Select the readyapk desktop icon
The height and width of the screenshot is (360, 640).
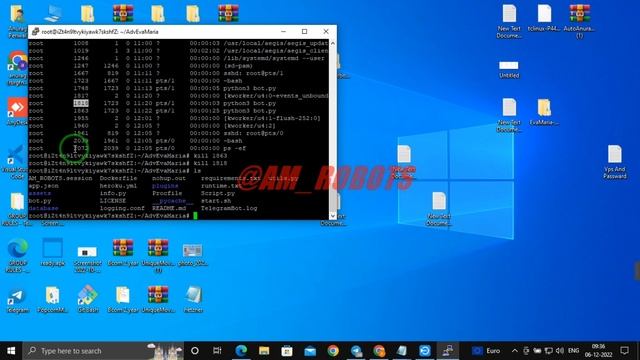53,252
